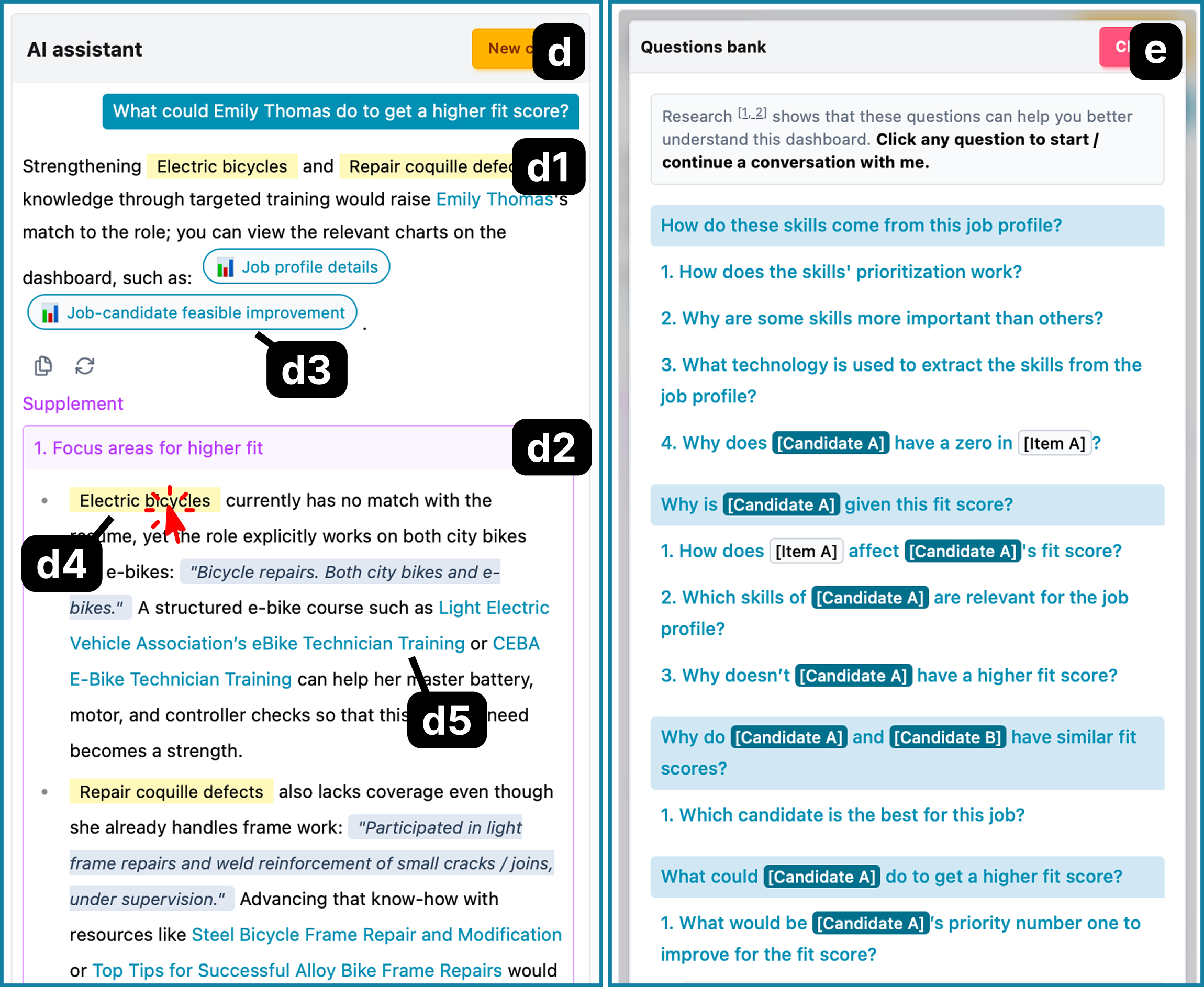1204x987 pixels.
Task: Close the Questions bank panel
Action: [1113, 47]
